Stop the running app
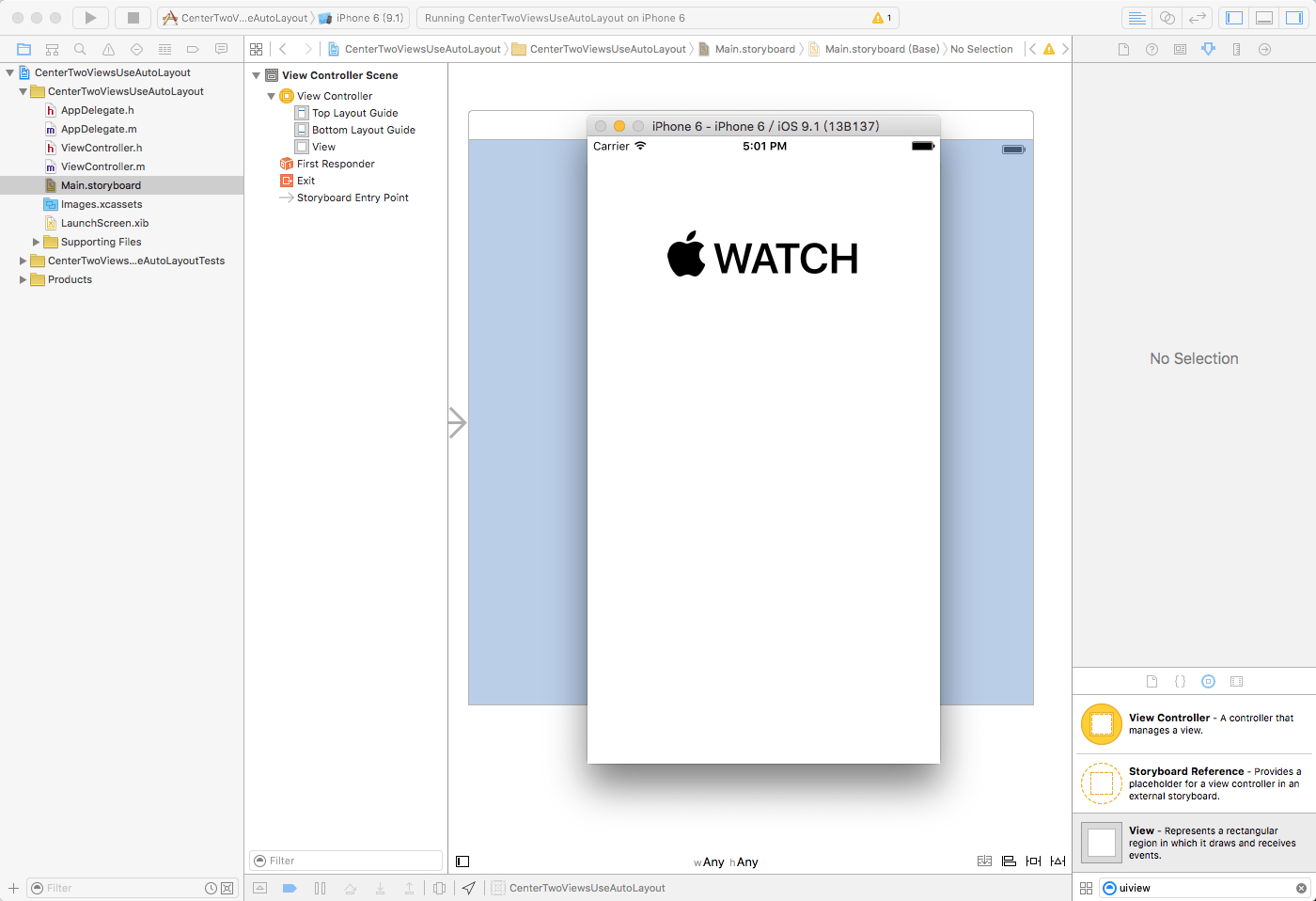1316x901 pixels. pyautogui.click(x=133, y=18)
